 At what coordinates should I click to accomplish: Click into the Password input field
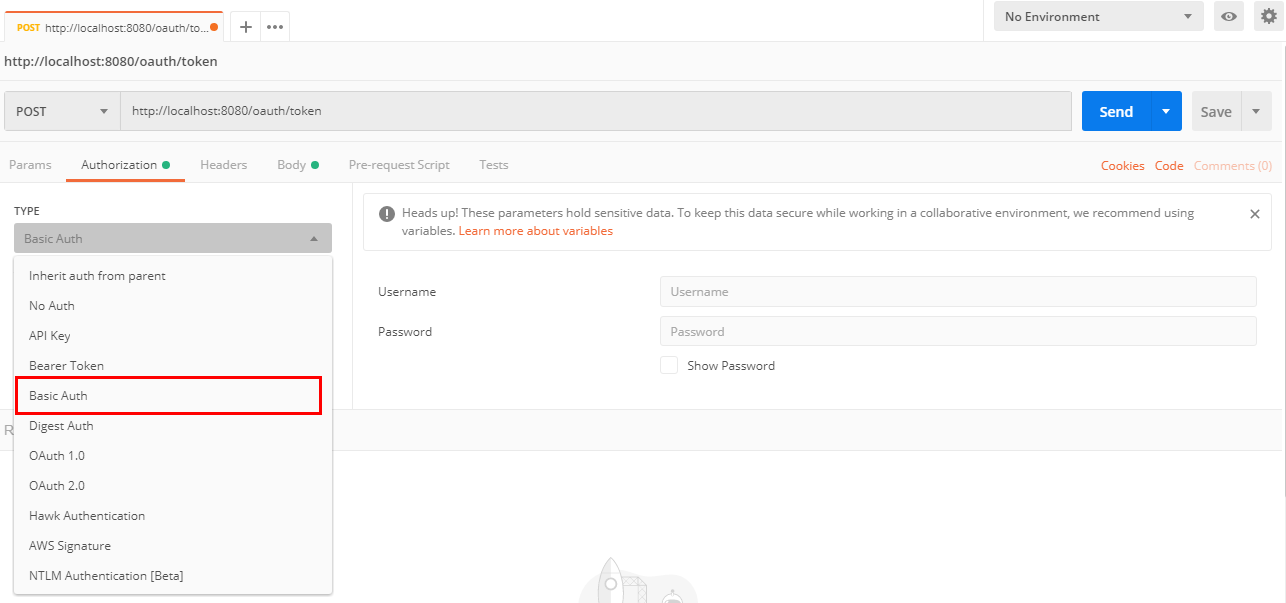(x=958, y=331)
